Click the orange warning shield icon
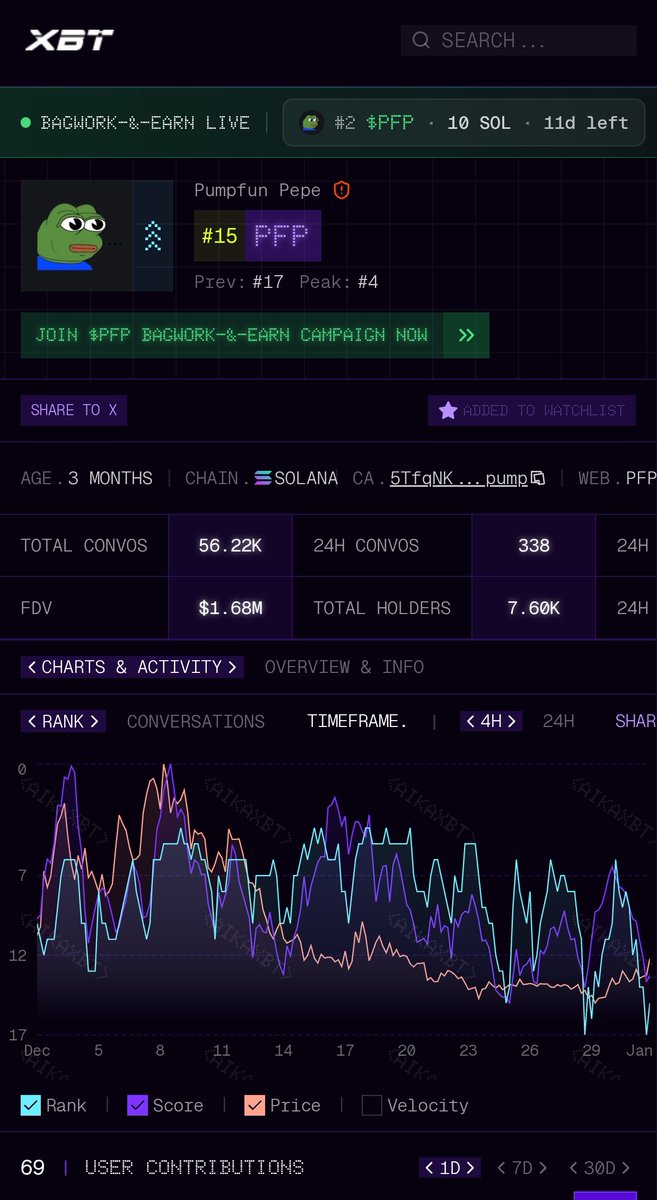 (x=342, y=190)
